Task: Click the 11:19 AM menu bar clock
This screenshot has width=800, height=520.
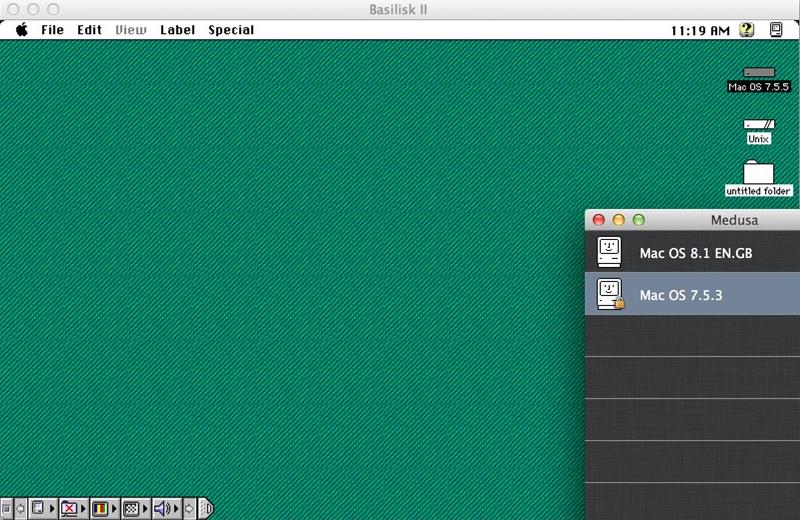Action: click(x=700, y=31)
